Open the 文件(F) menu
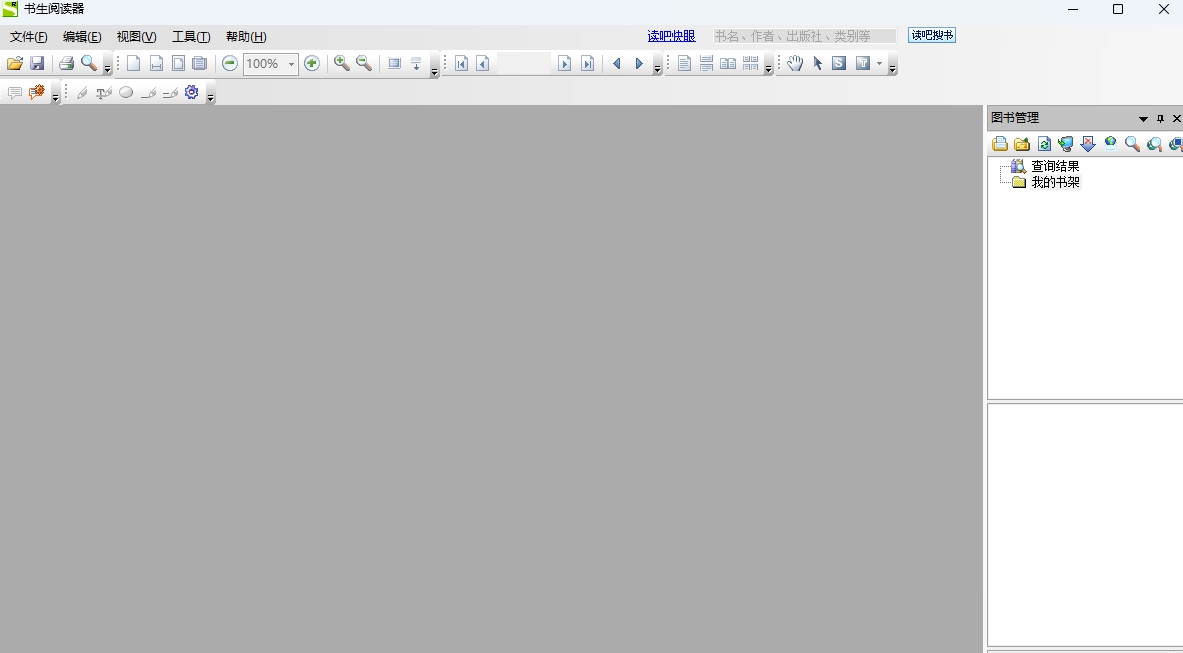 click(28, 36)
